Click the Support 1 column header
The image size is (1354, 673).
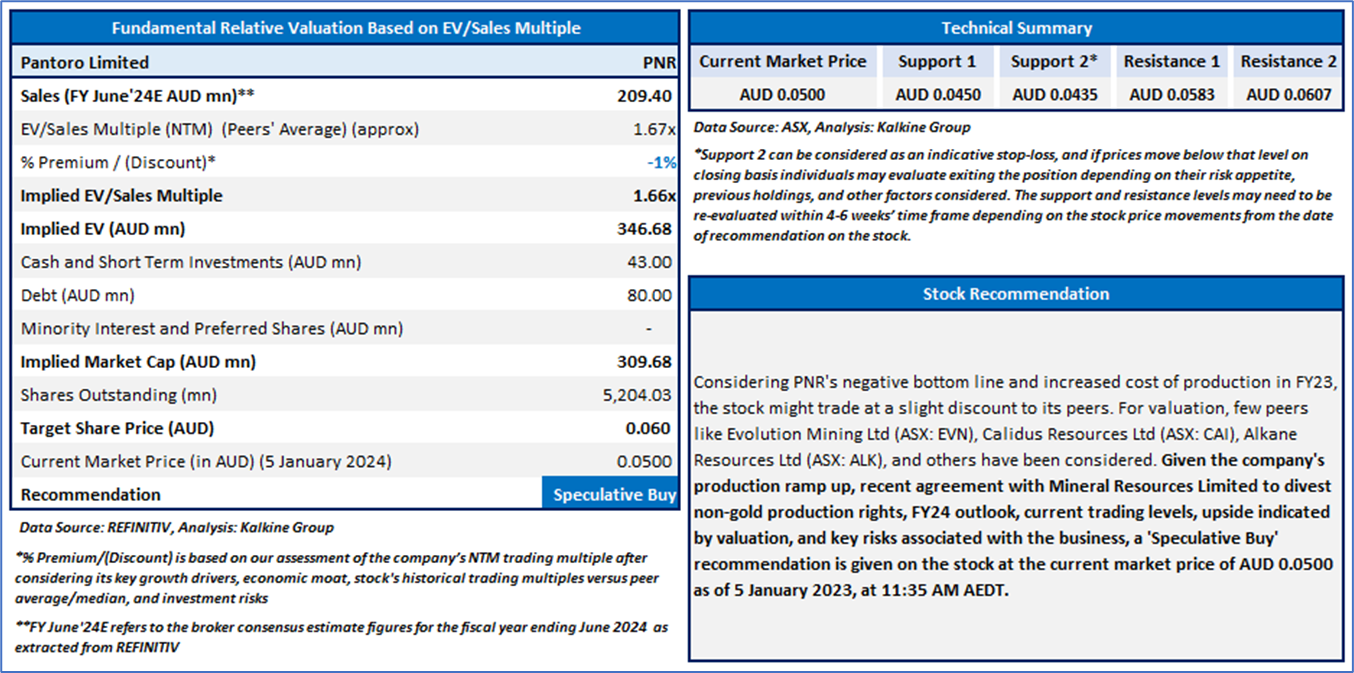click(937, 62)
